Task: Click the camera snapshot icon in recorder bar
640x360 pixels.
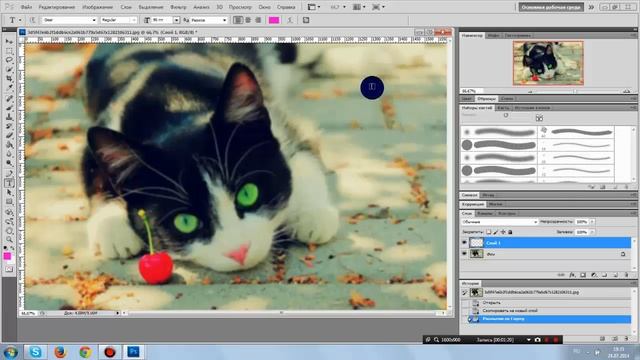Action: [538, 340]
